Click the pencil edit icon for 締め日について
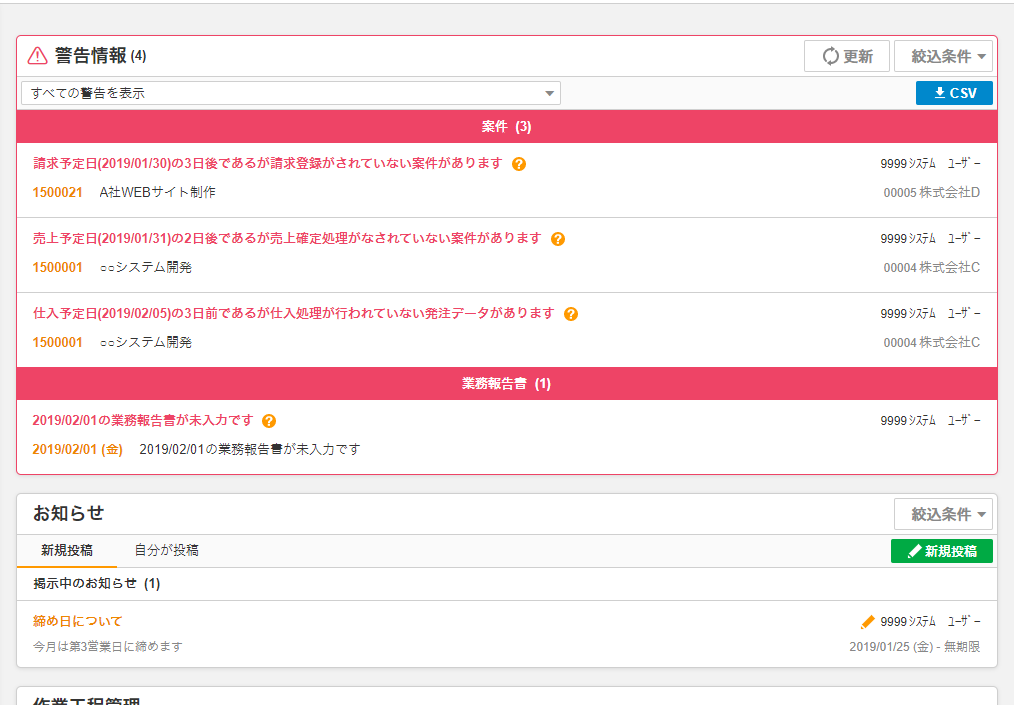 867,622
